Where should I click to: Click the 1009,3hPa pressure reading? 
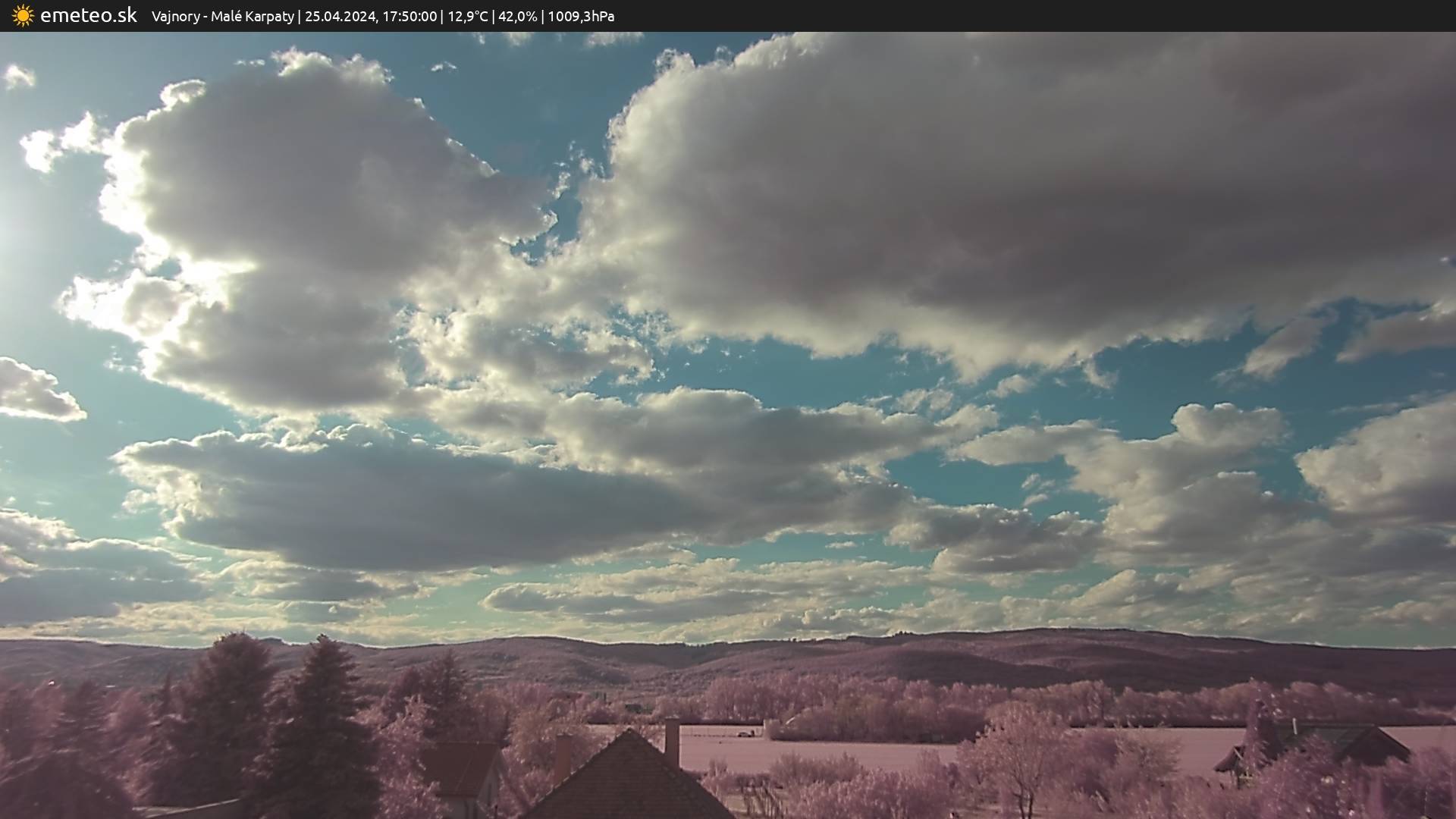tap(581, 17)
